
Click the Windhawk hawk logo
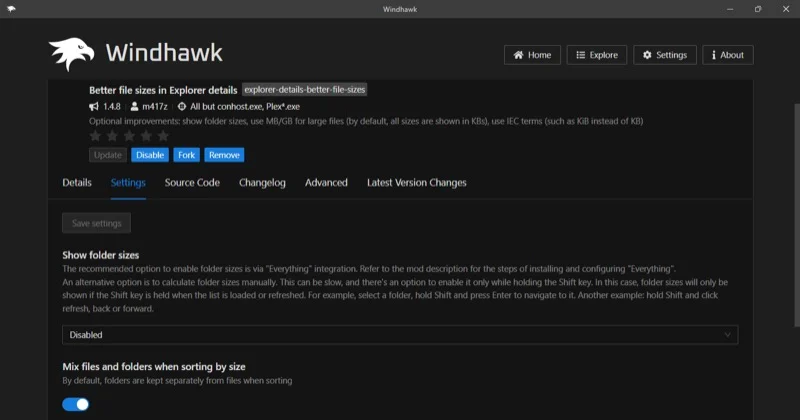tap(71, 53)
